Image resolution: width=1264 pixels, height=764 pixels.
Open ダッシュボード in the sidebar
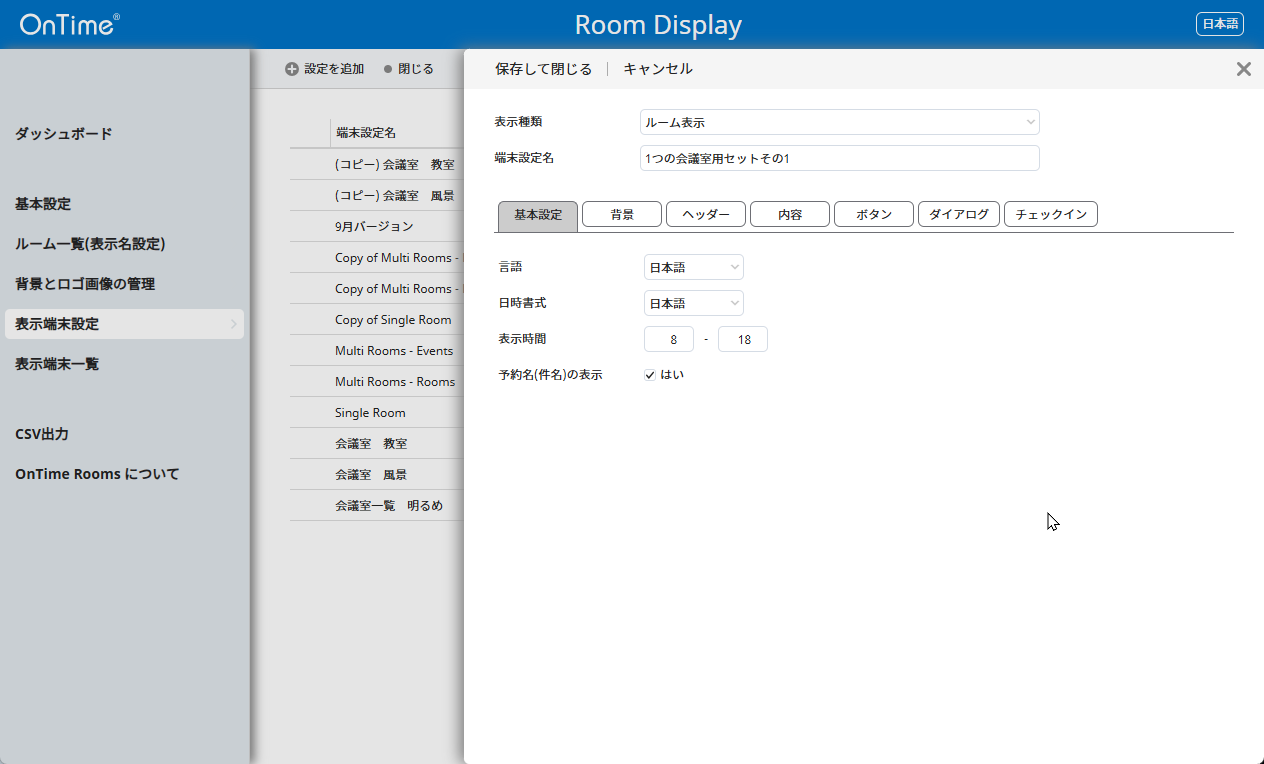coord(64,134)
